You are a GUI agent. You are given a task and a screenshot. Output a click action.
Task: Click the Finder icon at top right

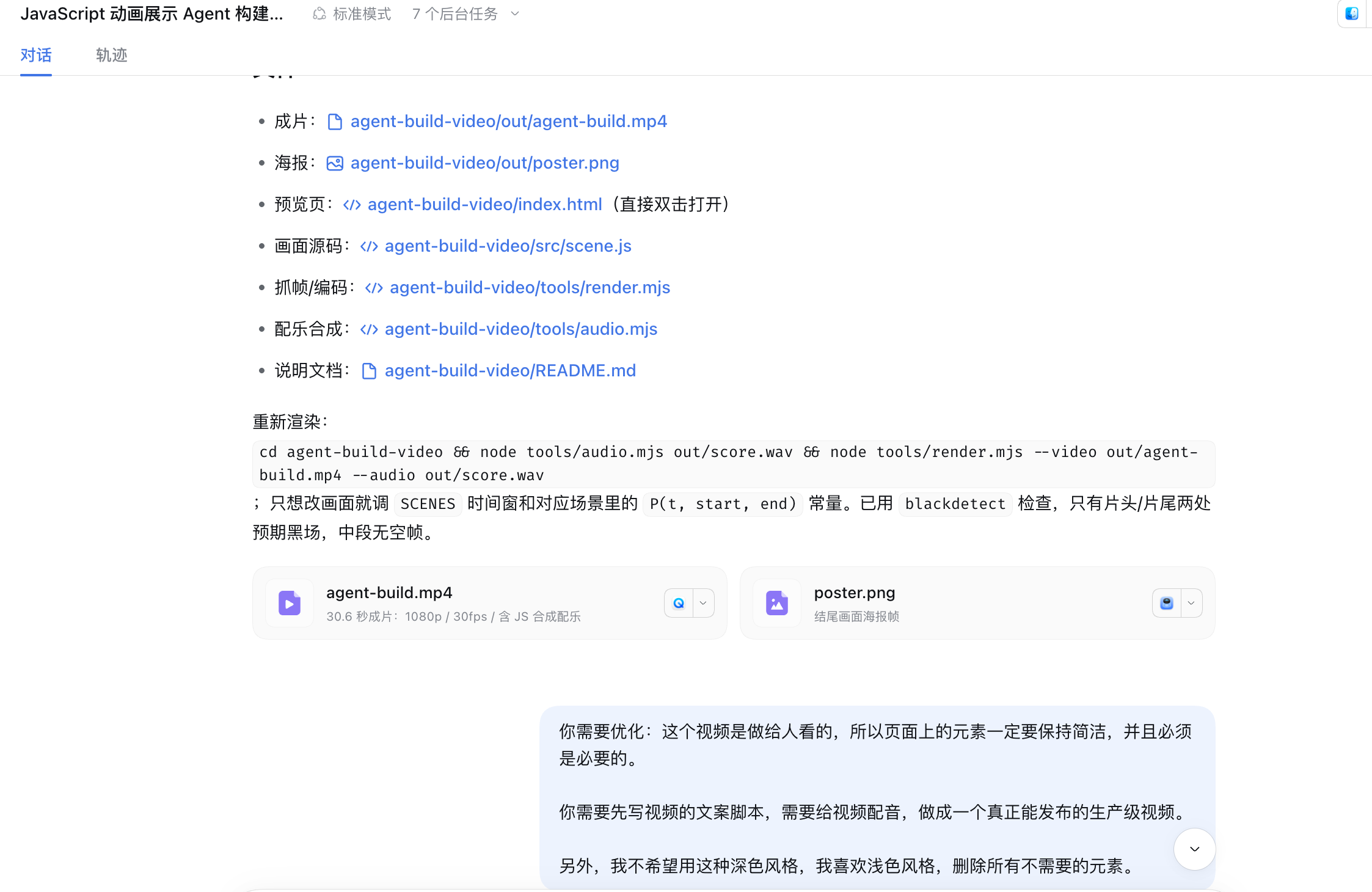click(x=1352, y=13)
